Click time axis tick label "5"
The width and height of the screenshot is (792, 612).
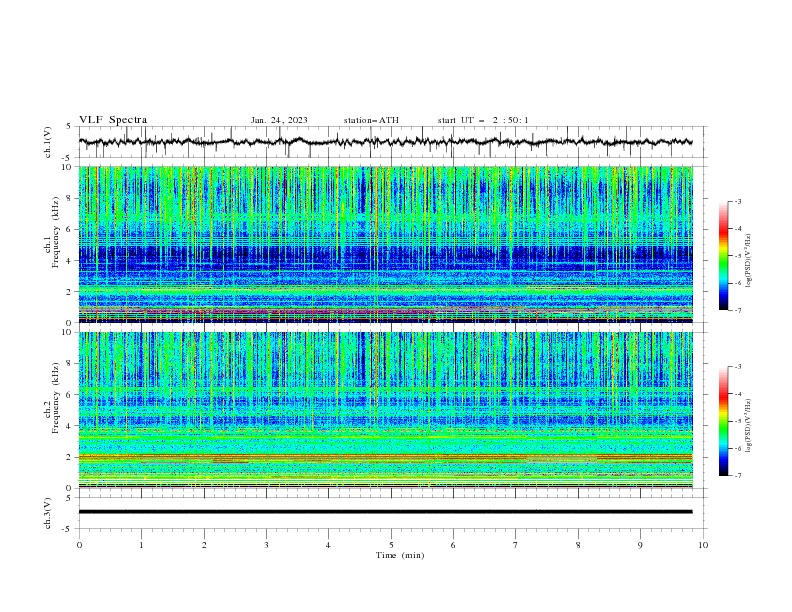tap(391, 545)
